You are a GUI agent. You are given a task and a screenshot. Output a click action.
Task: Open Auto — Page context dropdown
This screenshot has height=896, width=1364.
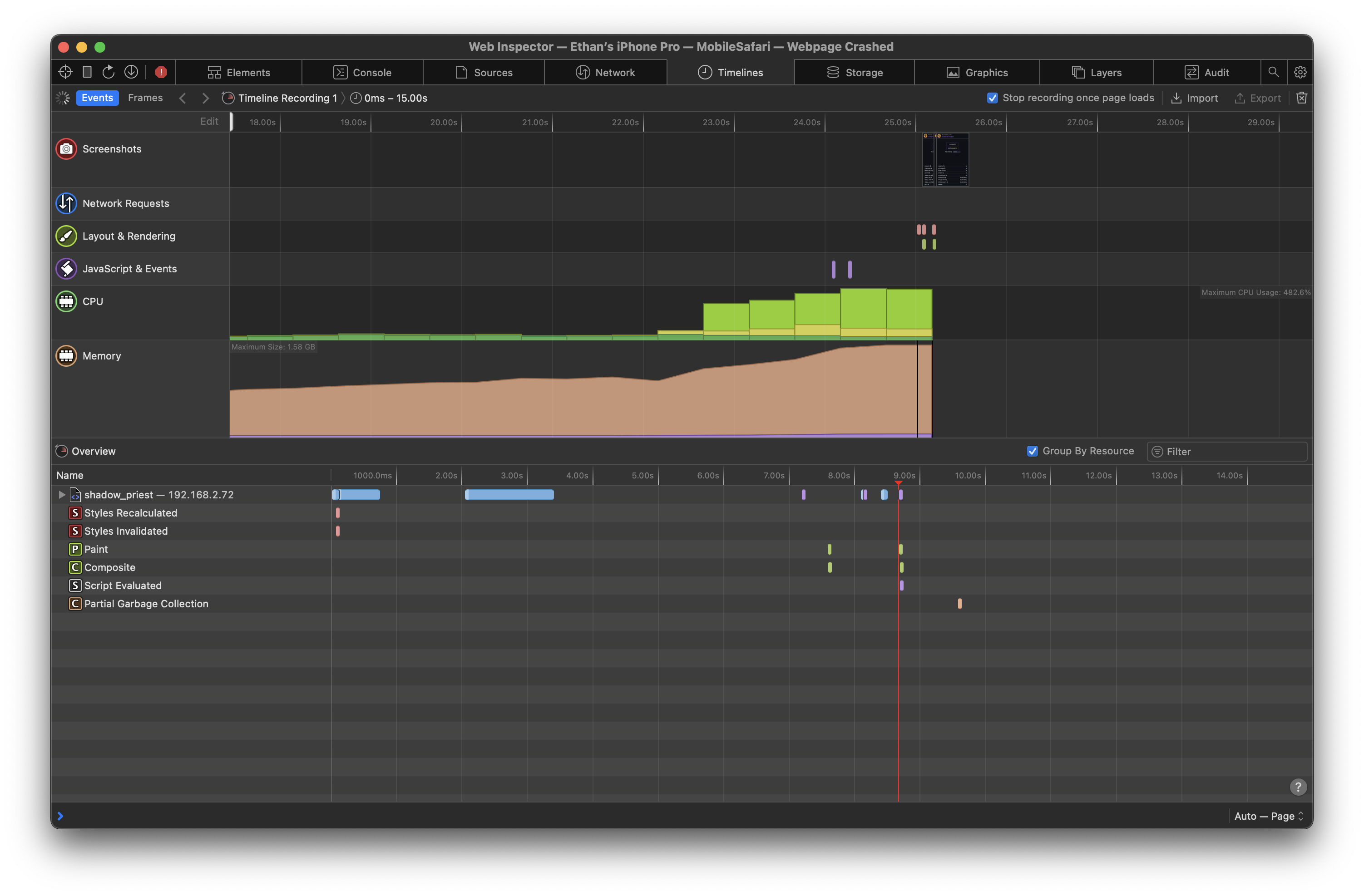[x=1269, y=816]
